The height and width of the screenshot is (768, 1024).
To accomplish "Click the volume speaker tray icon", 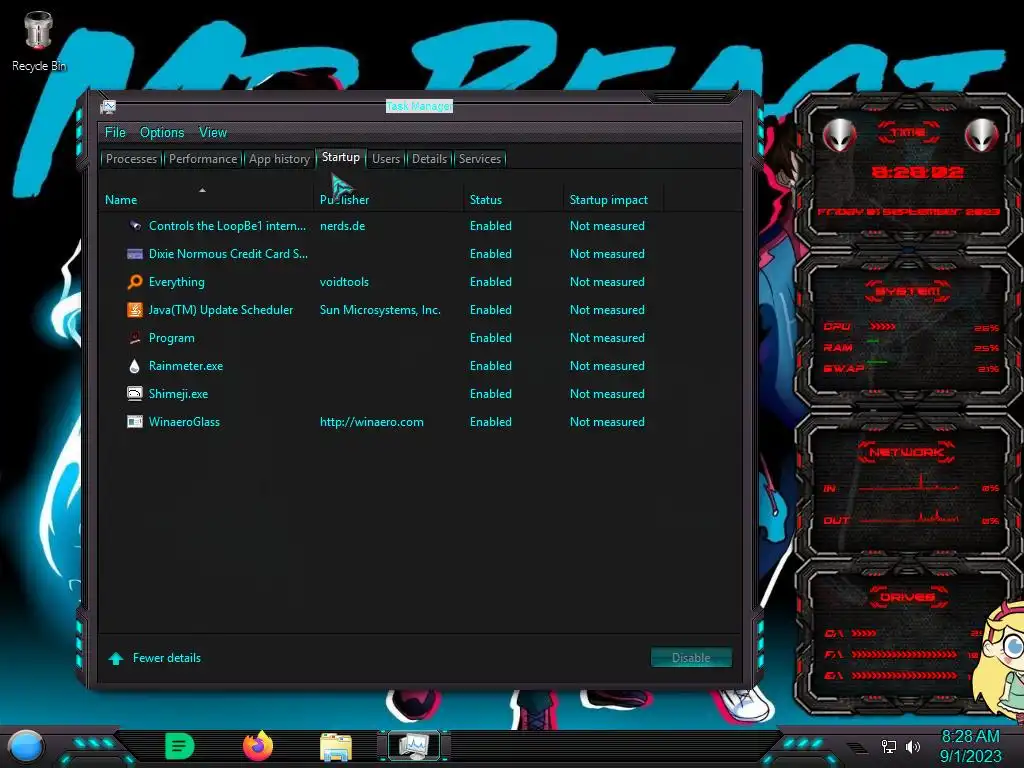I will (x=913, y=746).
